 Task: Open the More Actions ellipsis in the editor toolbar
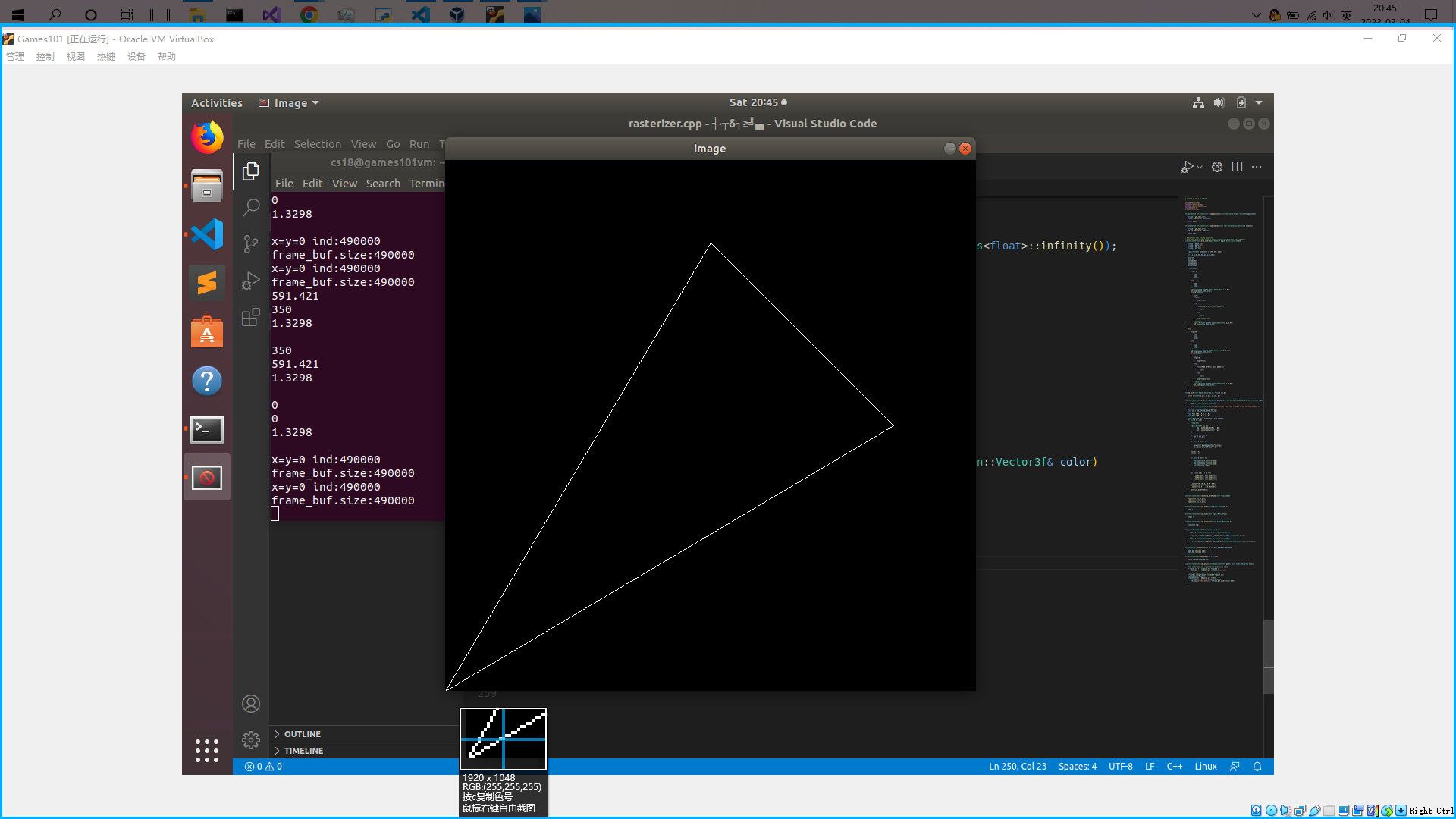[x=1257, y=167]
